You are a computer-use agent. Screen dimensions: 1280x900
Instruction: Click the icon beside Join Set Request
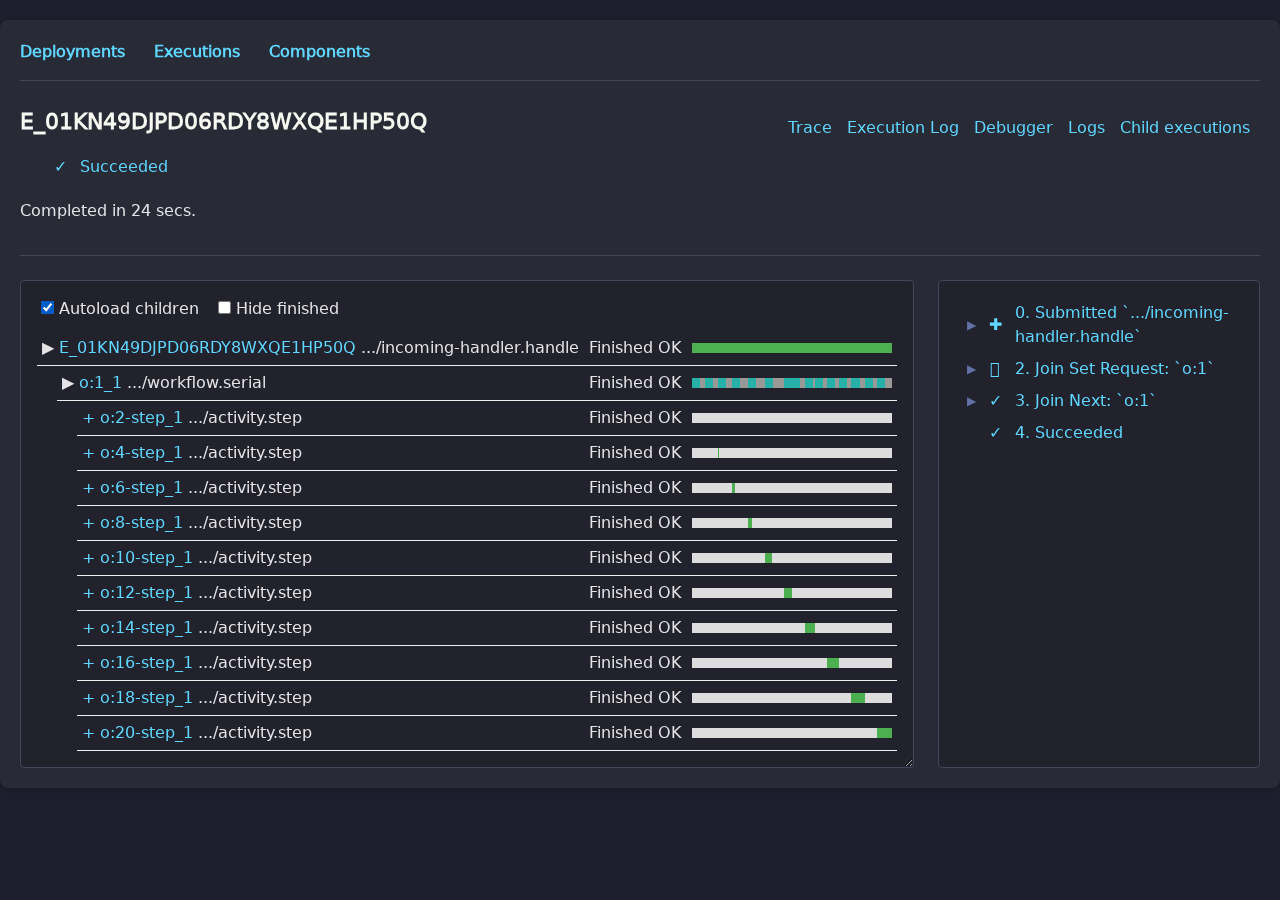(995, 369)
